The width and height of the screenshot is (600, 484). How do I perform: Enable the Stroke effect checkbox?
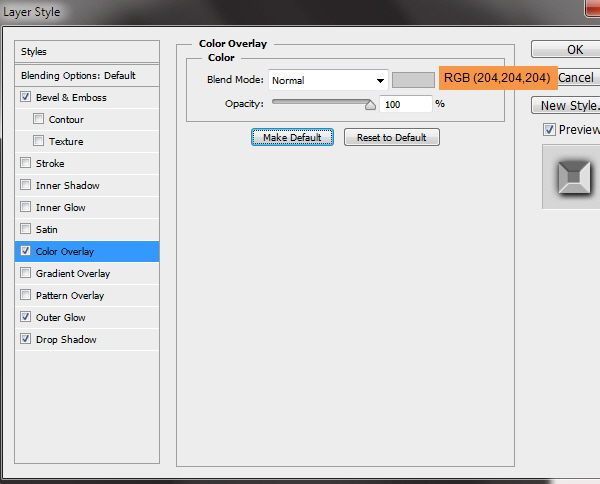(x=25, y=164)
